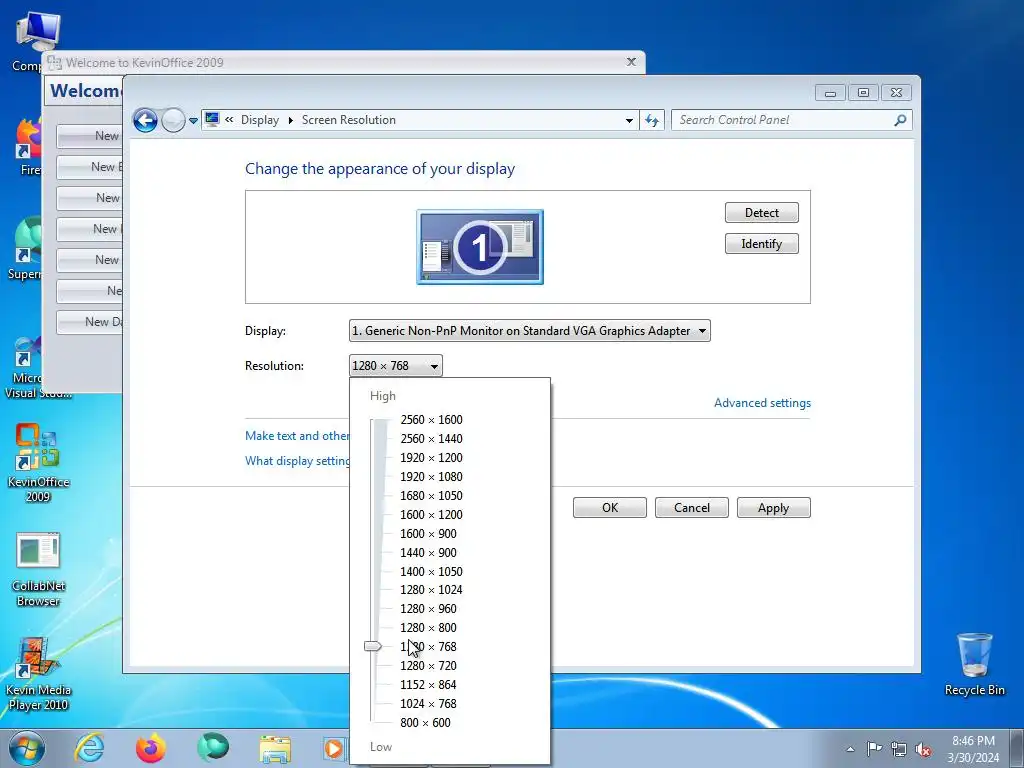Click the Apply button

(774, 508)
